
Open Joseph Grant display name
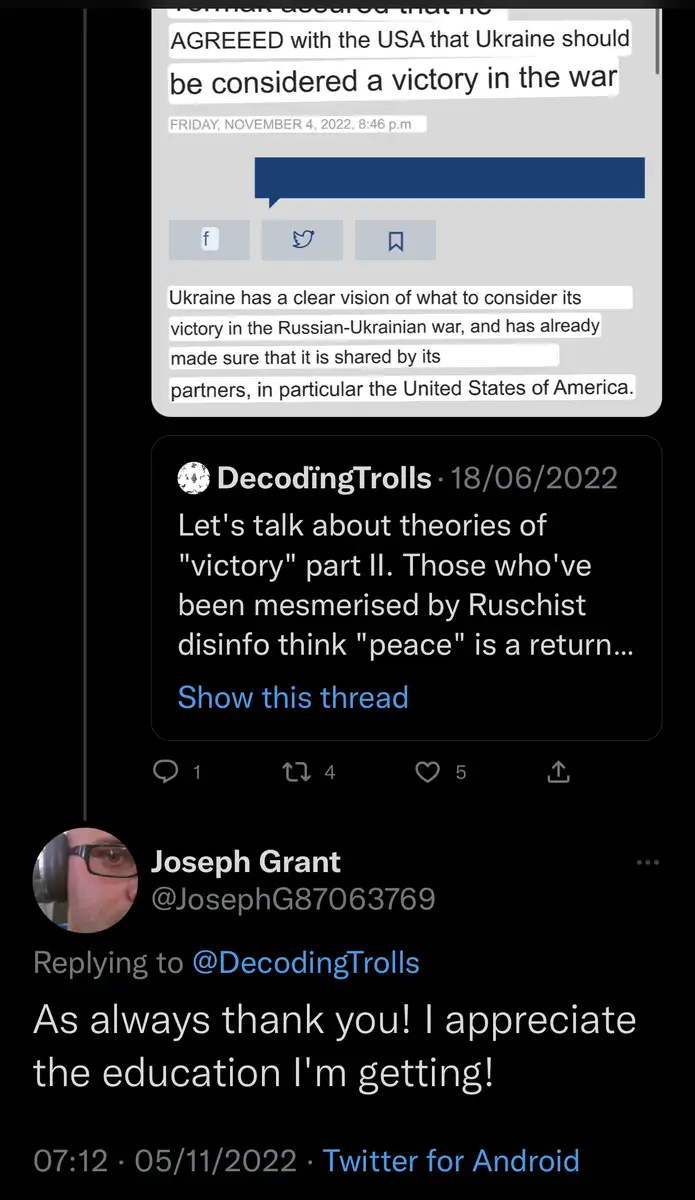point(245,862)
